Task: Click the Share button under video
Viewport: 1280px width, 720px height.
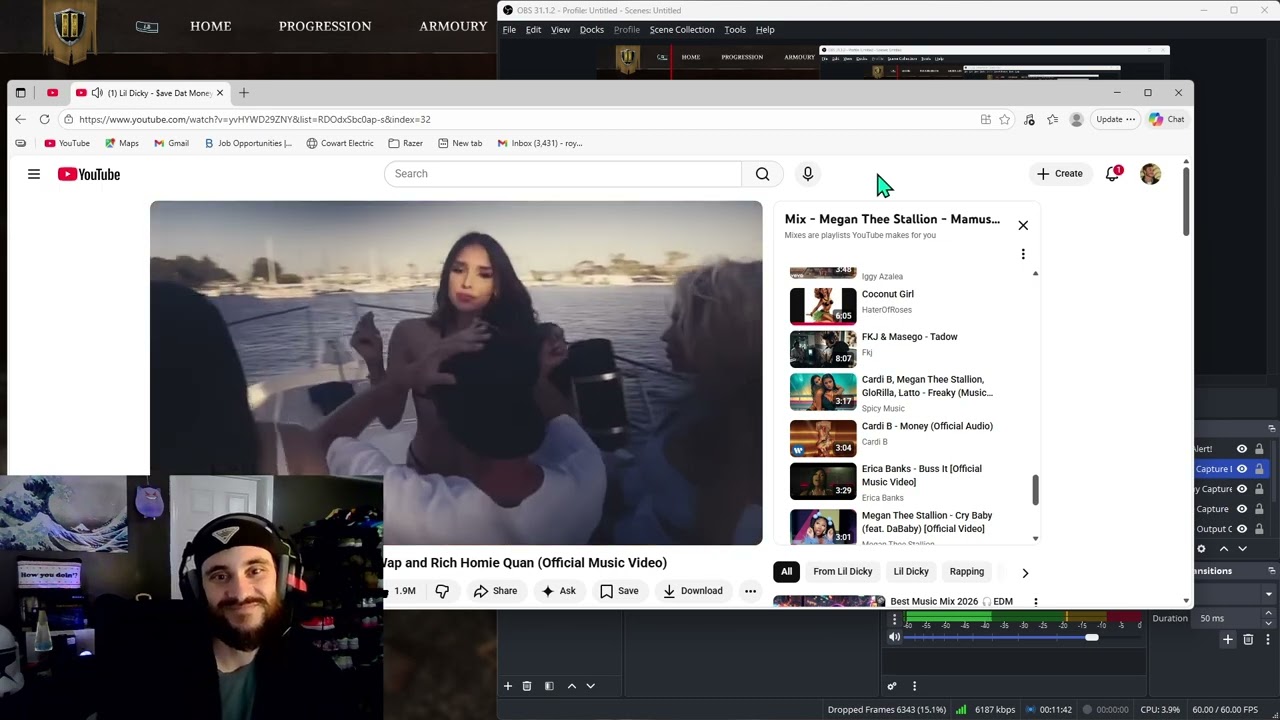Action: pos(495,591)
